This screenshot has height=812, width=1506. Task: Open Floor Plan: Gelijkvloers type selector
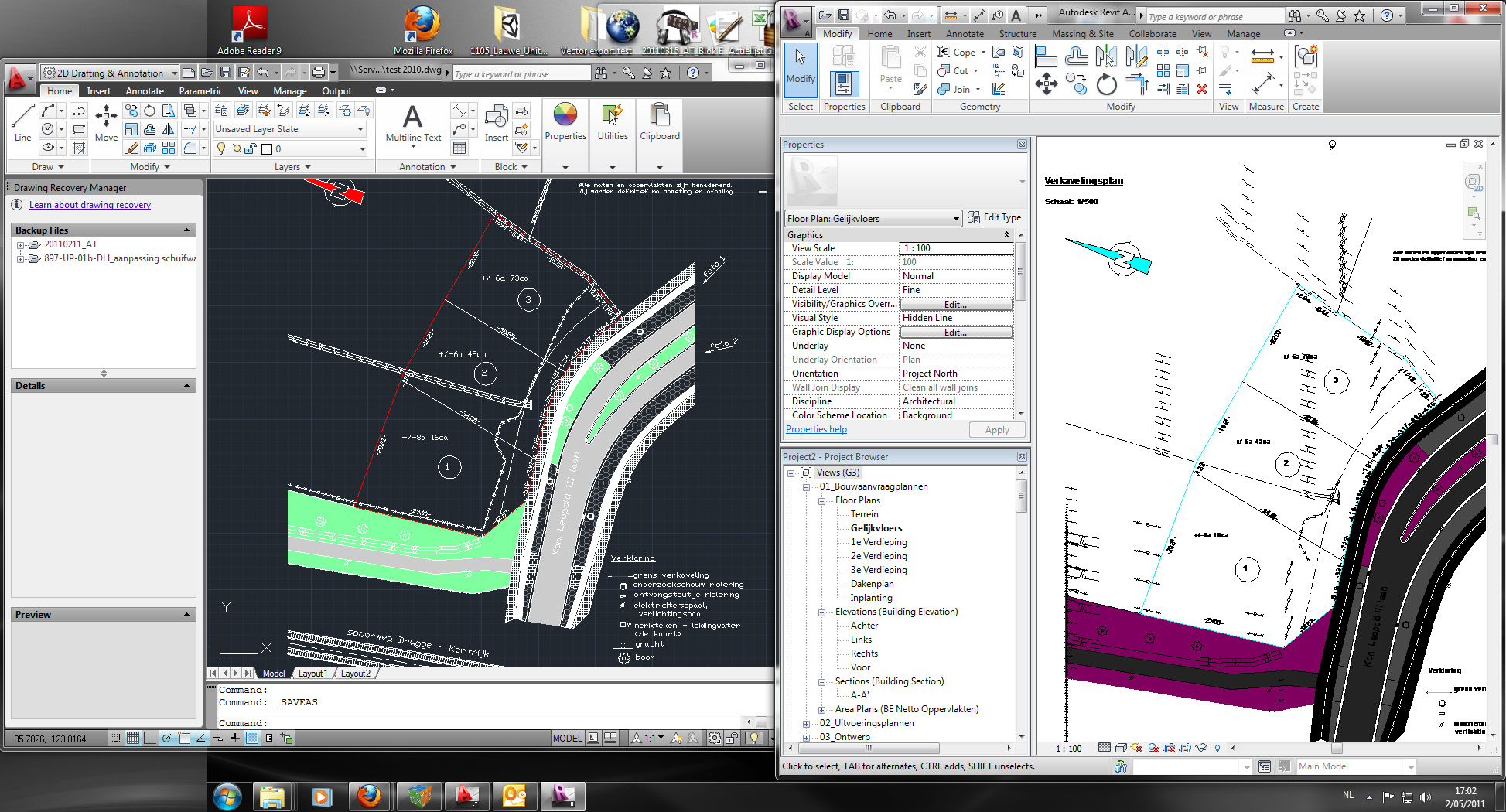click(x=873, y=219)
